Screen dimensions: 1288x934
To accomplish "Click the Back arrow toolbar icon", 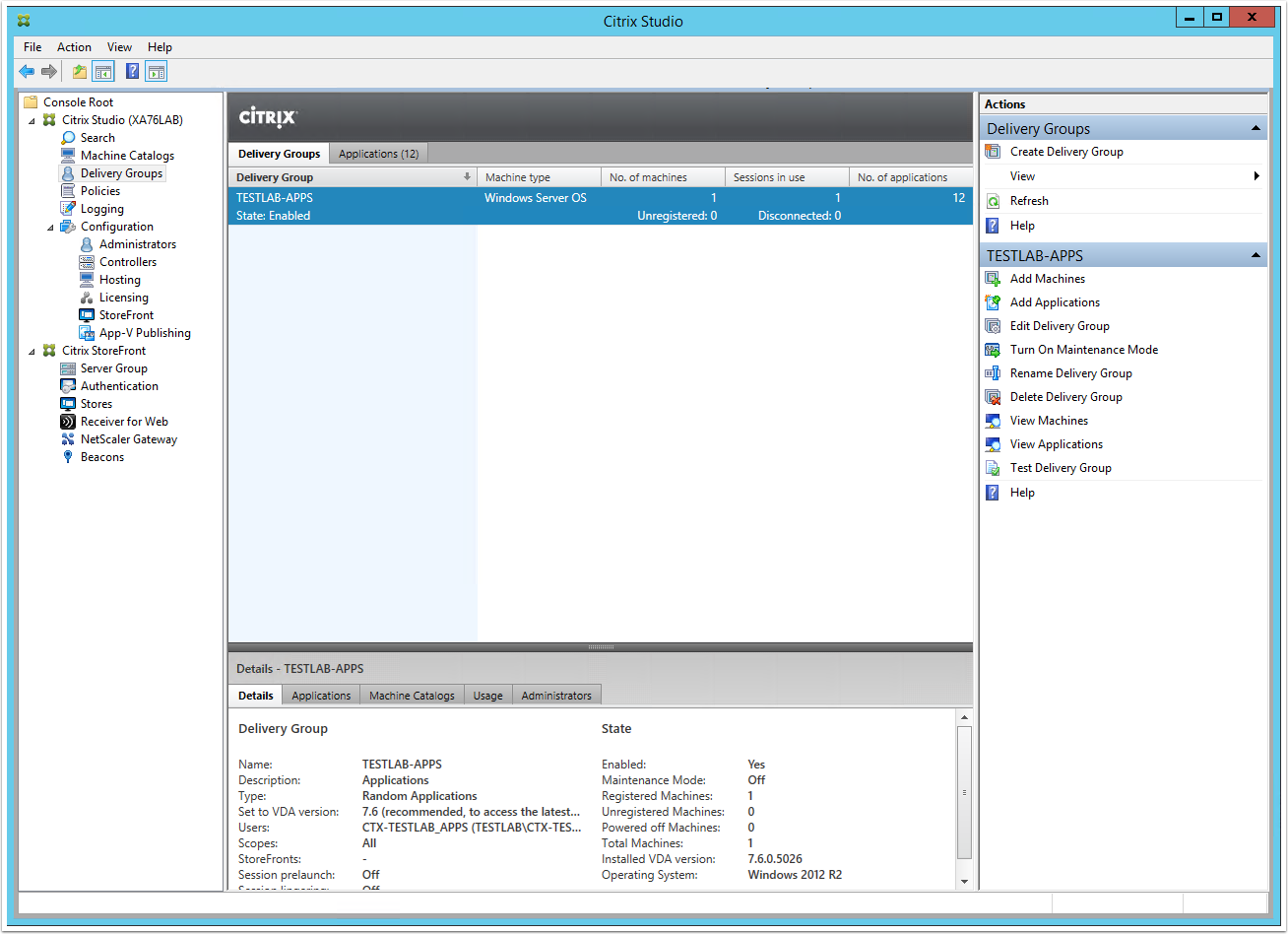I will [x=27, y=71].
